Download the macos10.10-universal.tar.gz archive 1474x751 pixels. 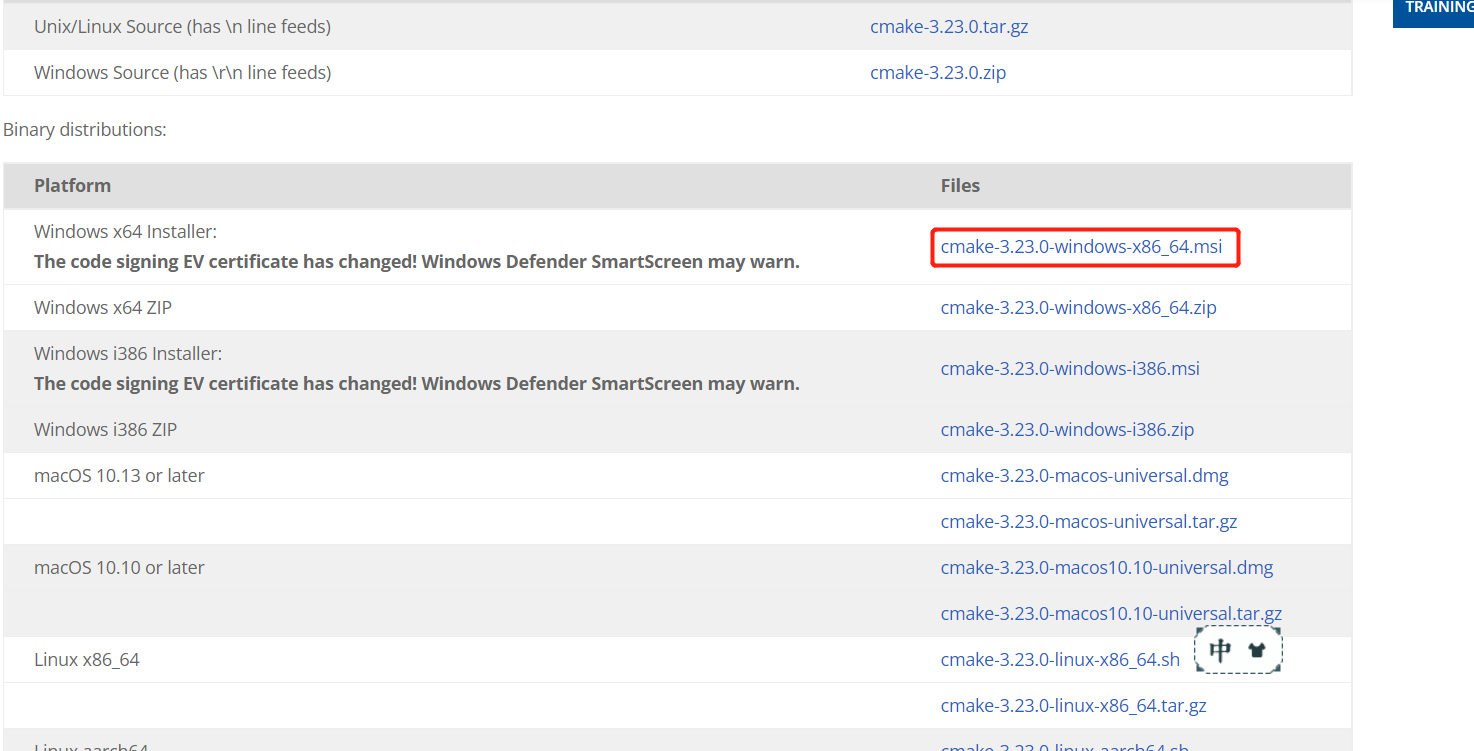[1111, 614]
